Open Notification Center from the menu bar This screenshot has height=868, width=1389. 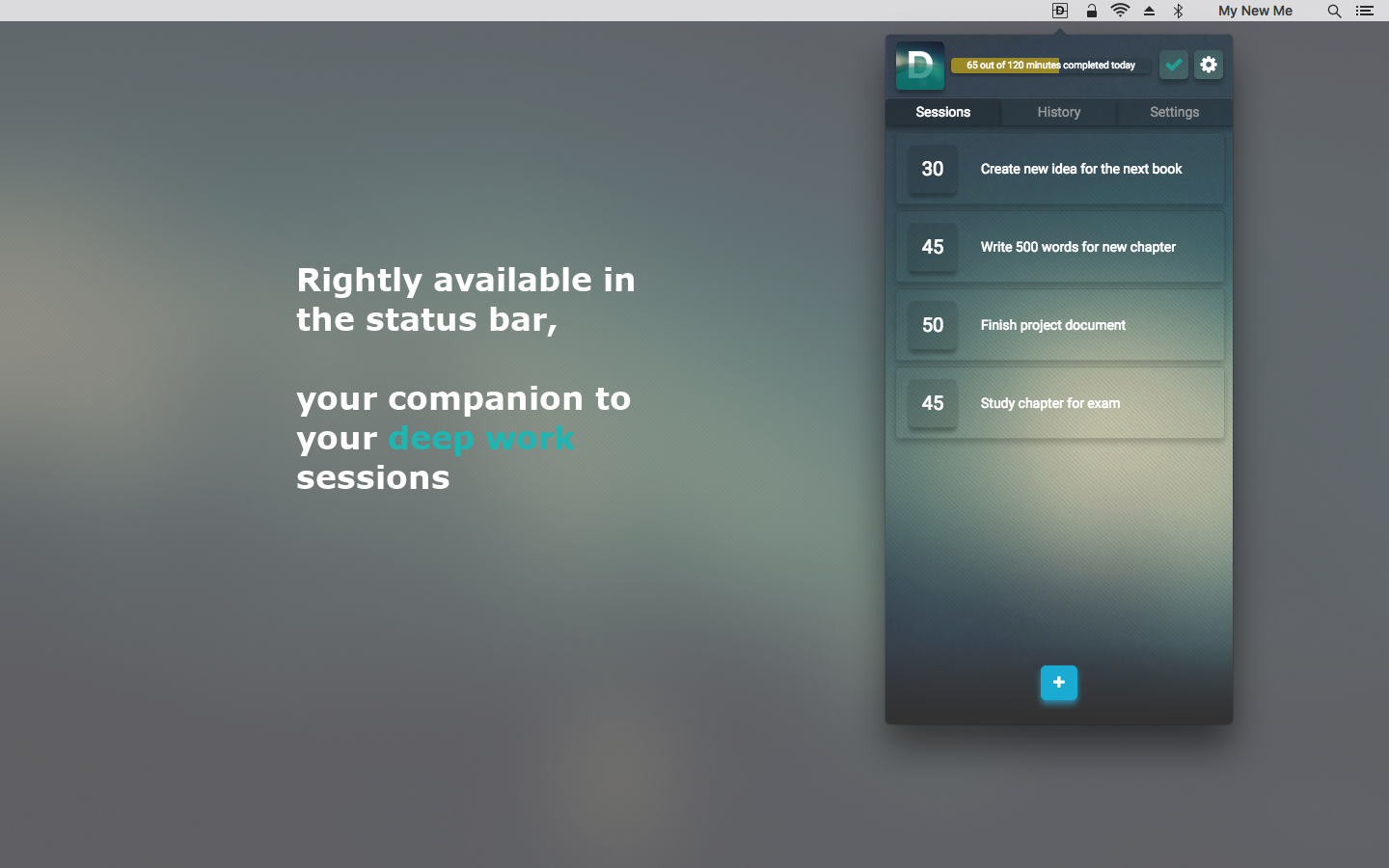click(x=1364, y=11)
